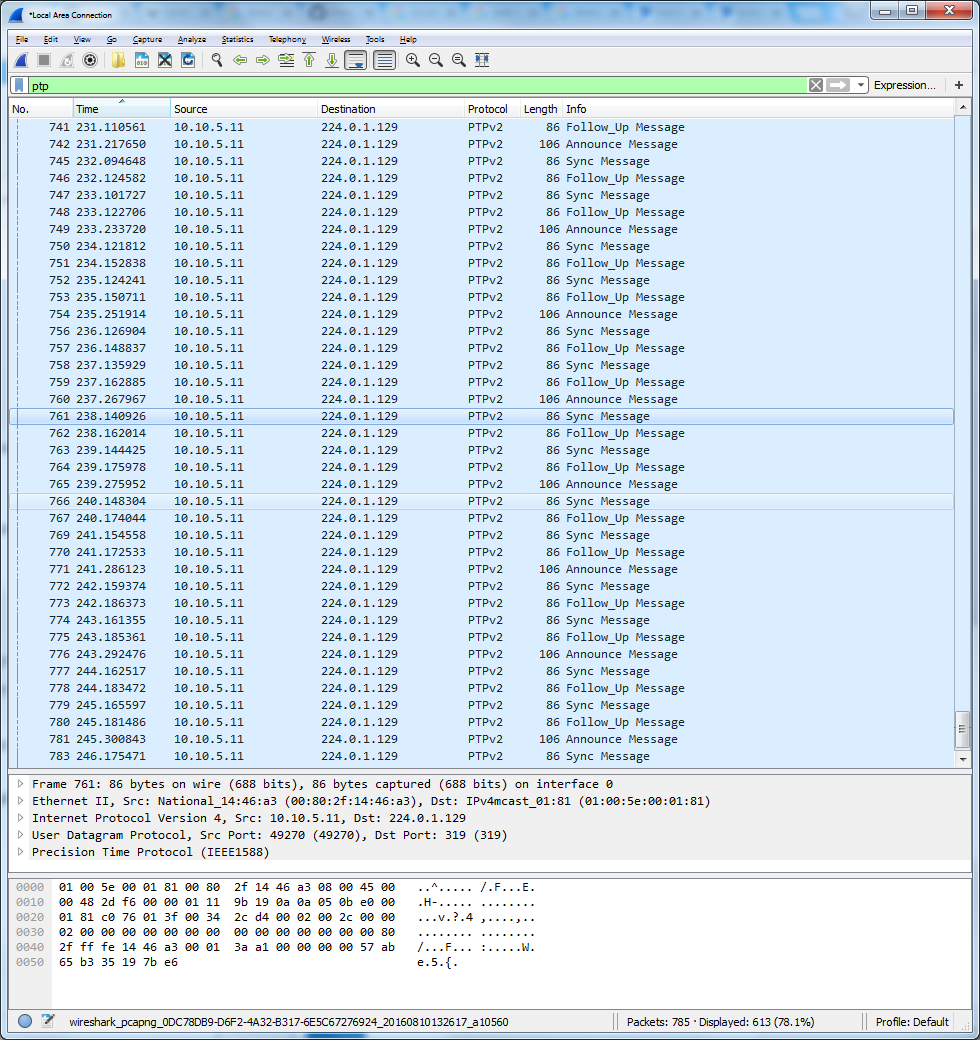Image resolution: width=980 pixels, height=1040 pixels.
Task: Open the View menu
Action: coord(82,40)
